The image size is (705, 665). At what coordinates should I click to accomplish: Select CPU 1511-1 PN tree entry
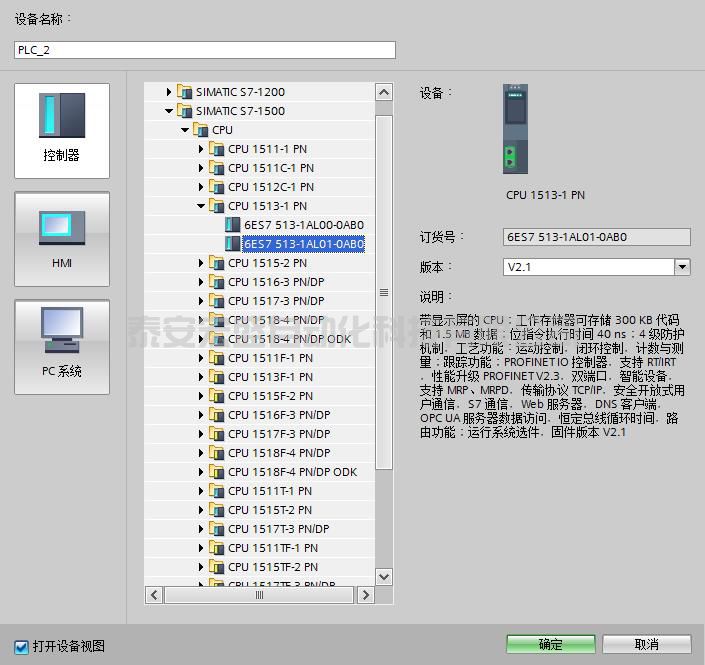[267, 149]
